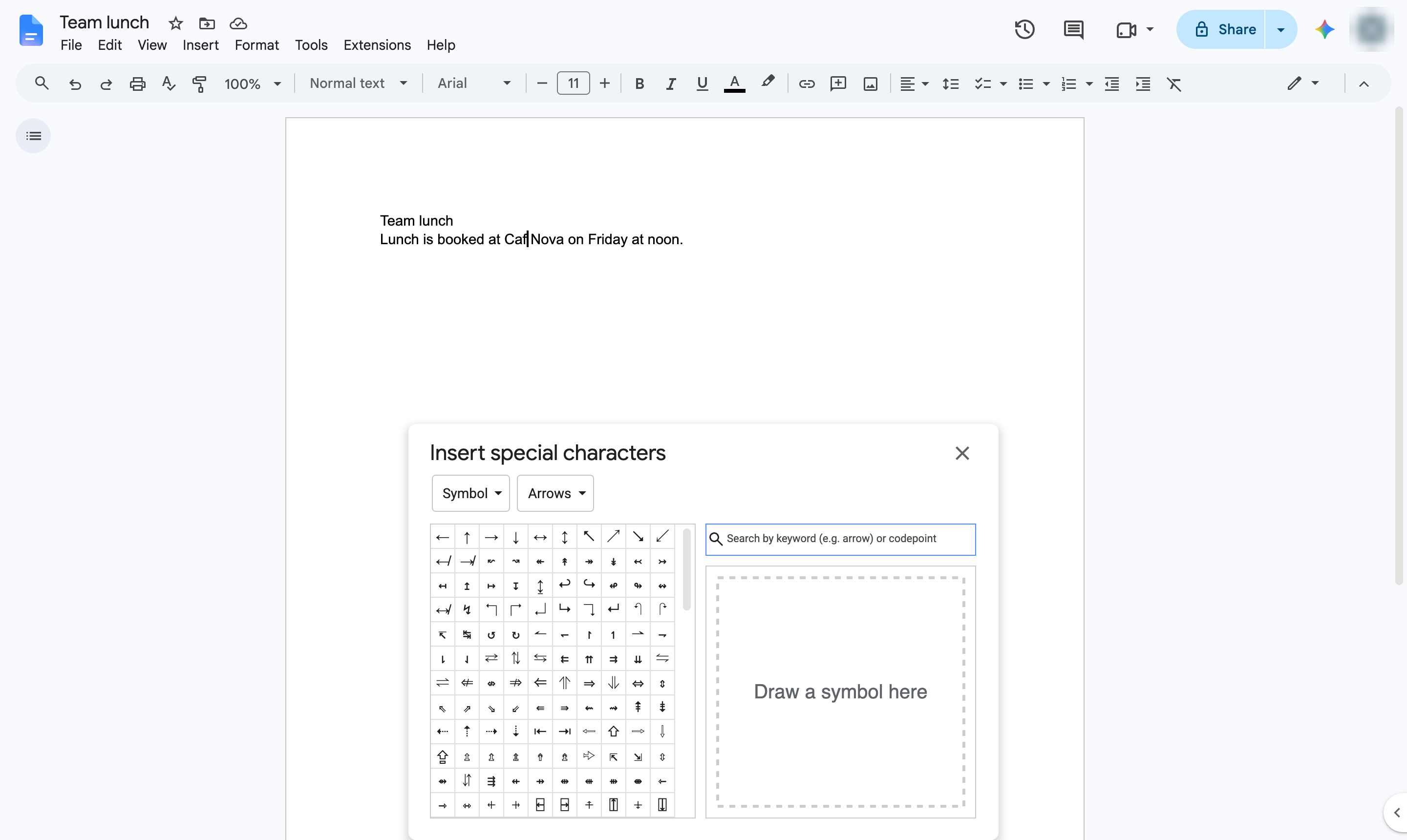Screen dimensions: 1407x840
Task: Hide the menus with collapse chevron
Action: click(x=1364, y=84)
